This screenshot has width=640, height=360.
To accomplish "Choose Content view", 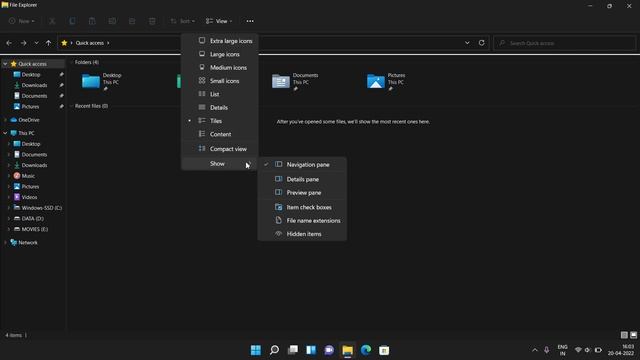I will pyautogui.click(x=220, y=134).
